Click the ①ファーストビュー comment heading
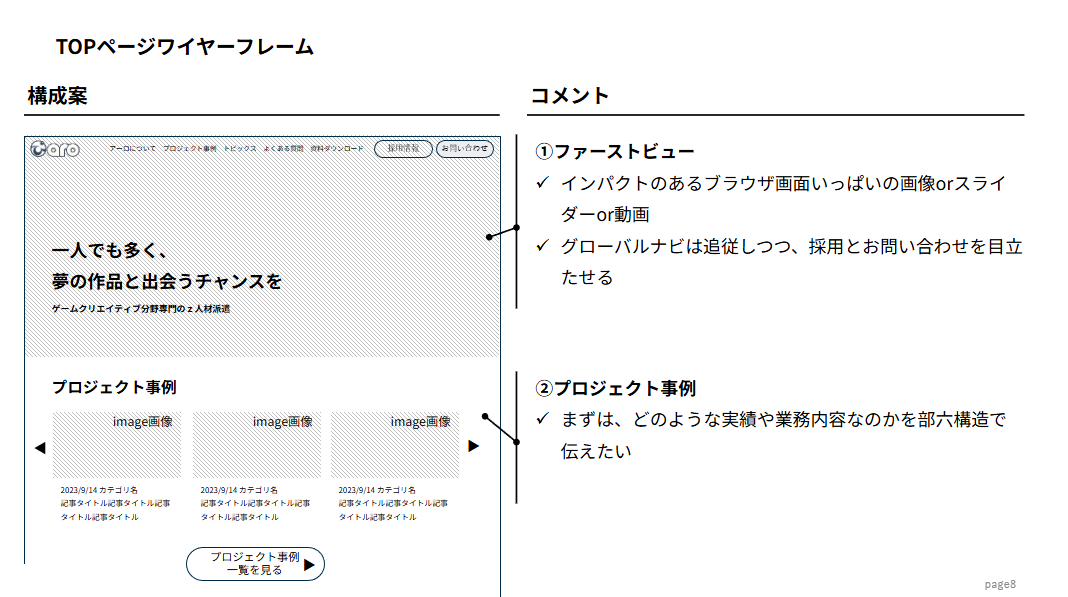 pyautogui.click(x=615, y=152)
